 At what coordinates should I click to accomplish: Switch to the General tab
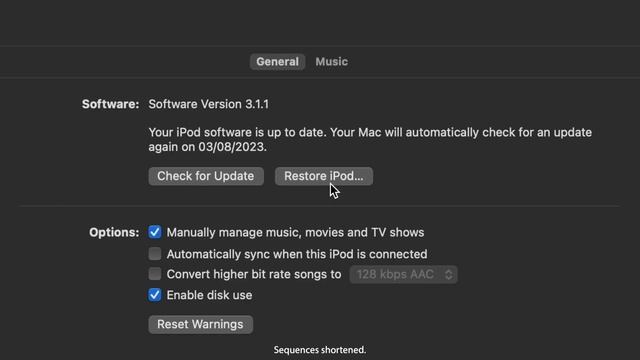tap(277, 62)
